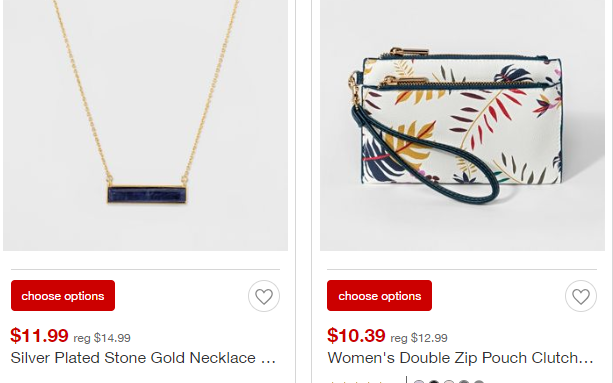Open the Women's Double Zip Pouch Clutch title
613x383 pixels.
point(460,358)
